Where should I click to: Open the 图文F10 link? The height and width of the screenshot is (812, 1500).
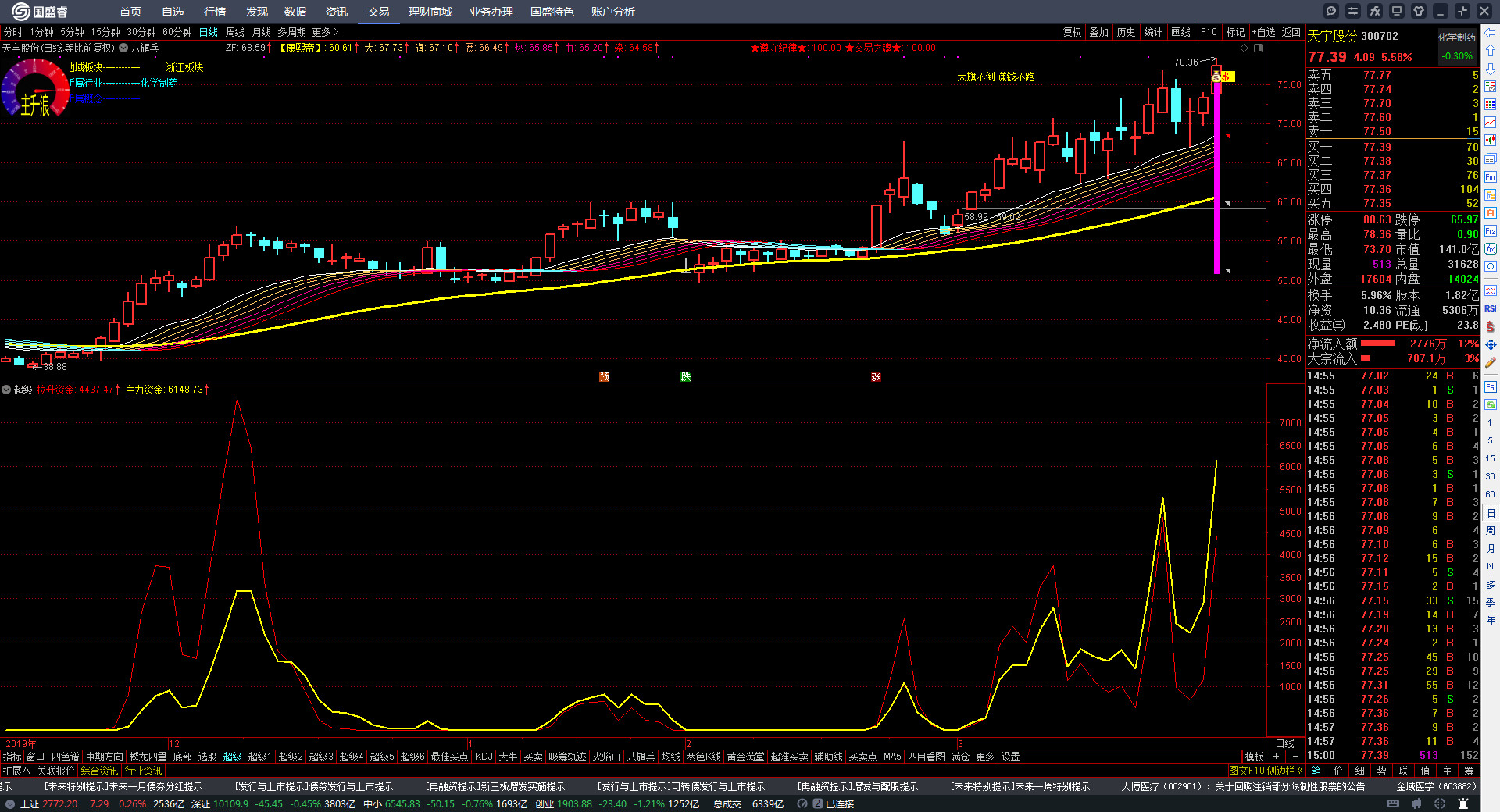pyautogui.click(x=1246, y=771)
